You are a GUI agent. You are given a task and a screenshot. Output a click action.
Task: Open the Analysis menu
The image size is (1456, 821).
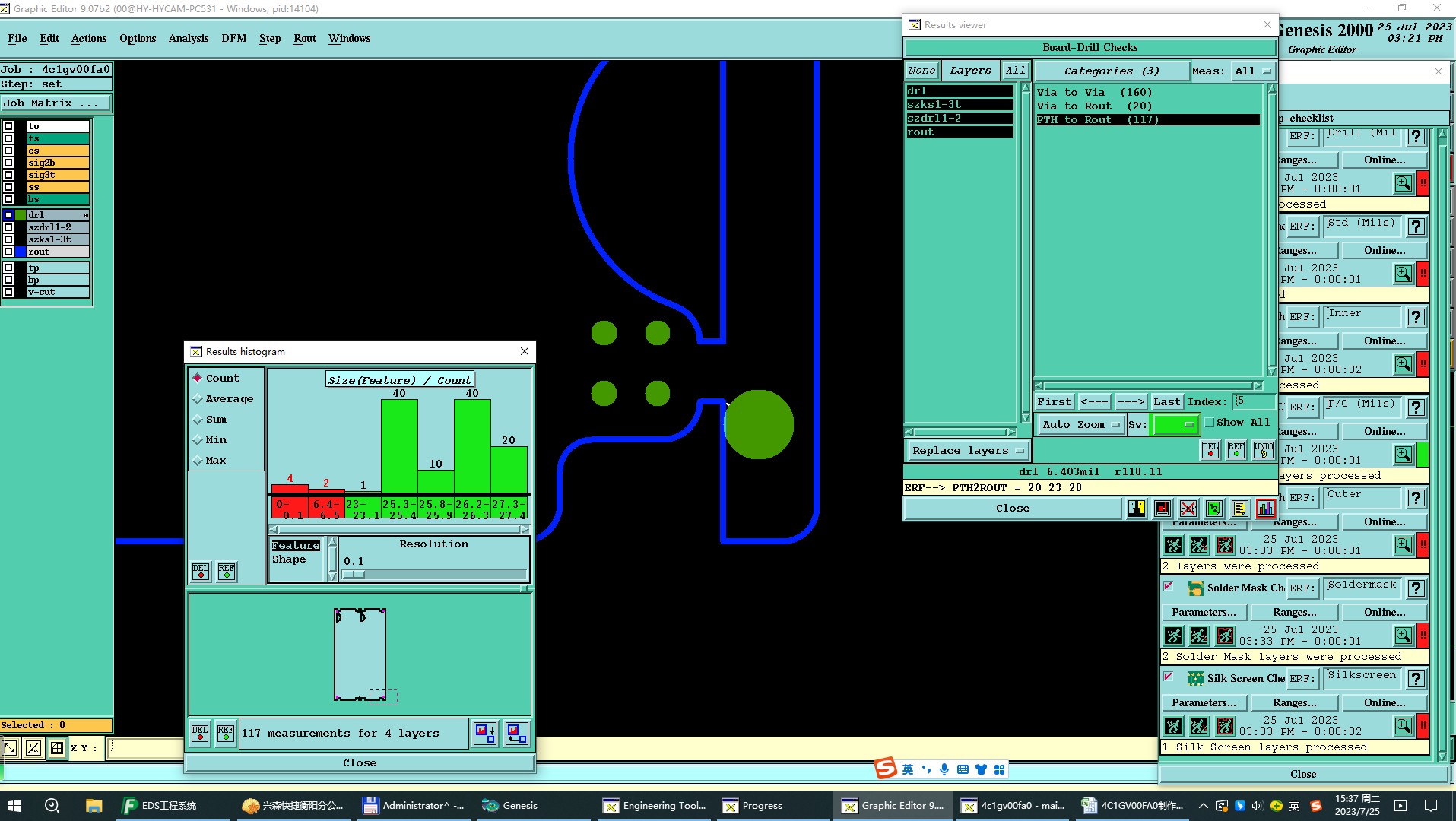point(189,38)
